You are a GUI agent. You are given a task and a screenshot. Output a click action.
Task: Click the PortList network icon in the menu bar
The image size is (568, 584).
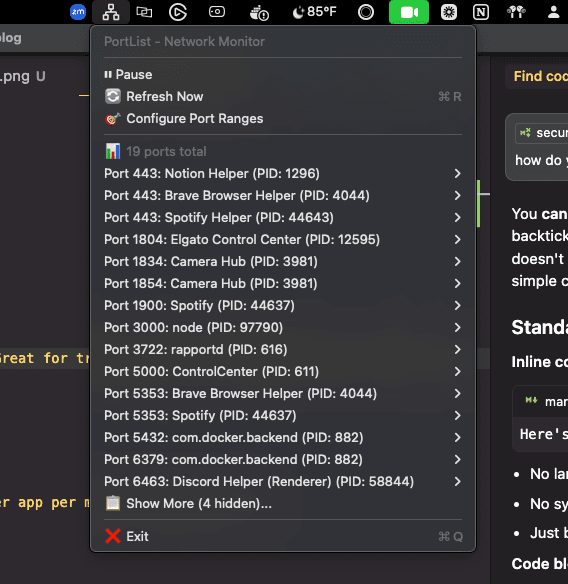(x=111, y=12)
